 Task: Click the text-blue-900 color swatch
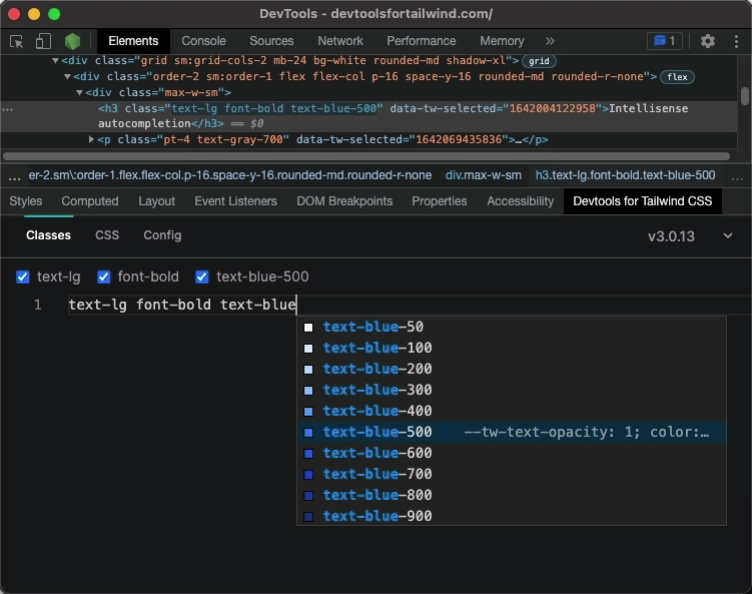(x=308, y=517)
